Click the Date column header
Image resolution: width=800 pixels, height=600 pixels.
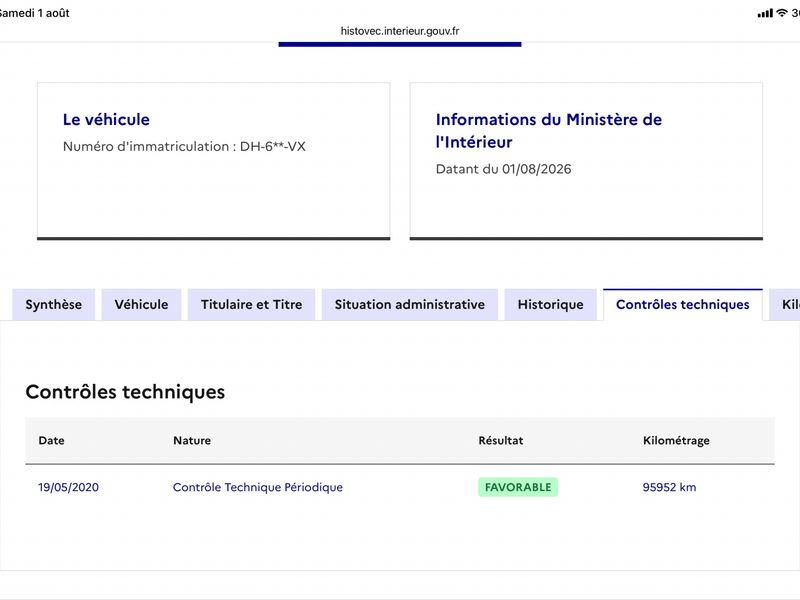click(x=52, y=440)
